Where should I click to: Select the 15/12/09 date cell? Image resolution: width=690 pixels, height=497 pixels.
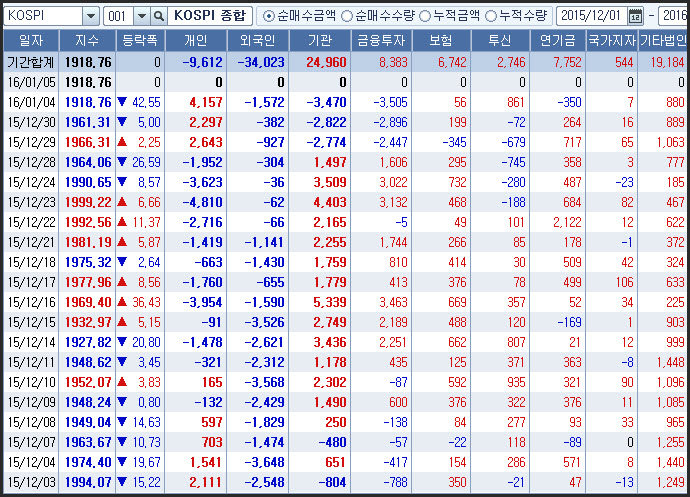[x=31, y=402]
